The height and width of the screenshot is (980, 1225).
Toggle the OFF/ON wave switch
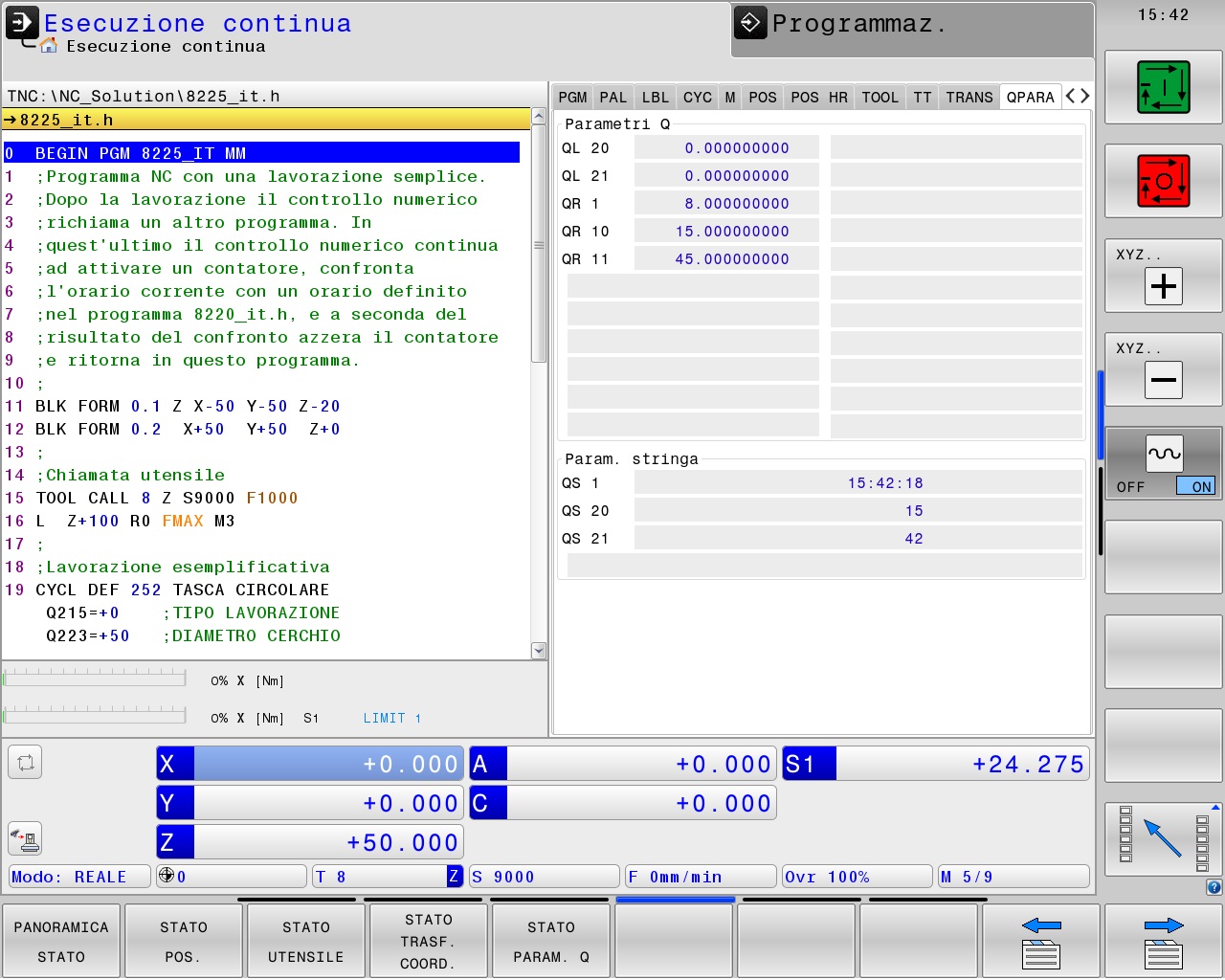point(1164,463)
